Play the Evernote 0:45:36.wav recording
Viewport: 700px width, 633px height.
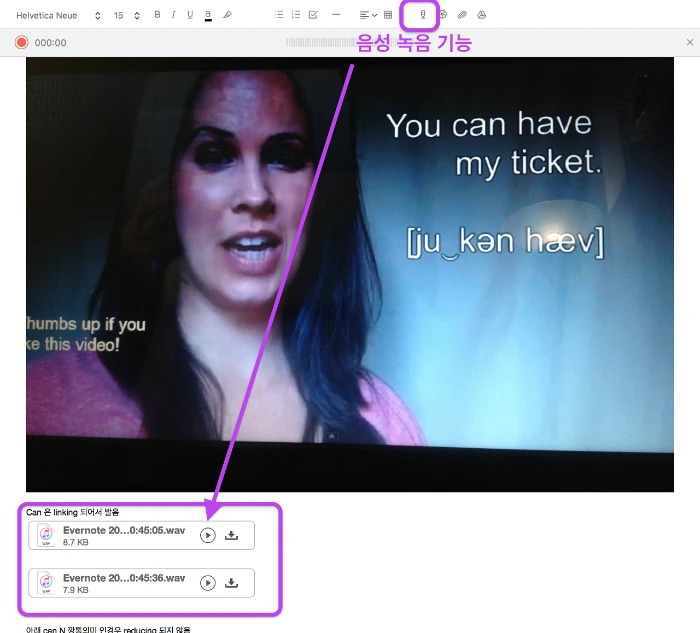[208, 583]
